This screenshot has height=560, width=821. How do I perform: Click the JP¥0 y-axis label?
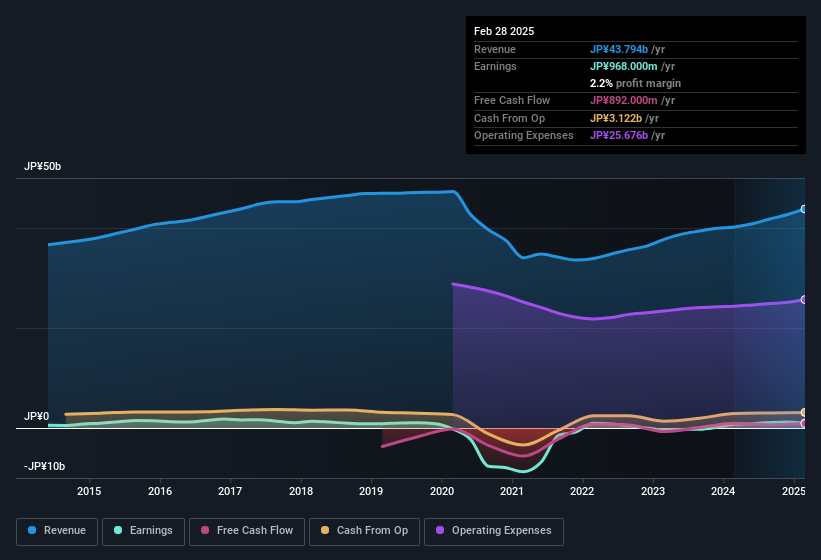[x=37, y=417]
